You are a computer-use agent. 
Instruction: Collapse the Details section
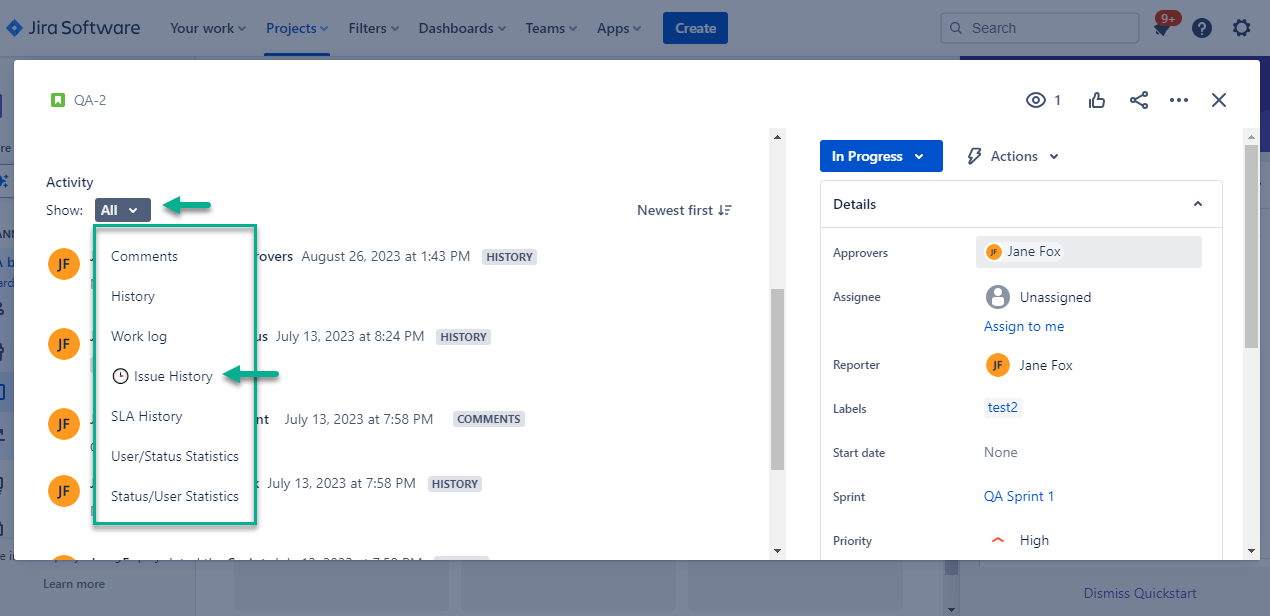point(1197,204)
